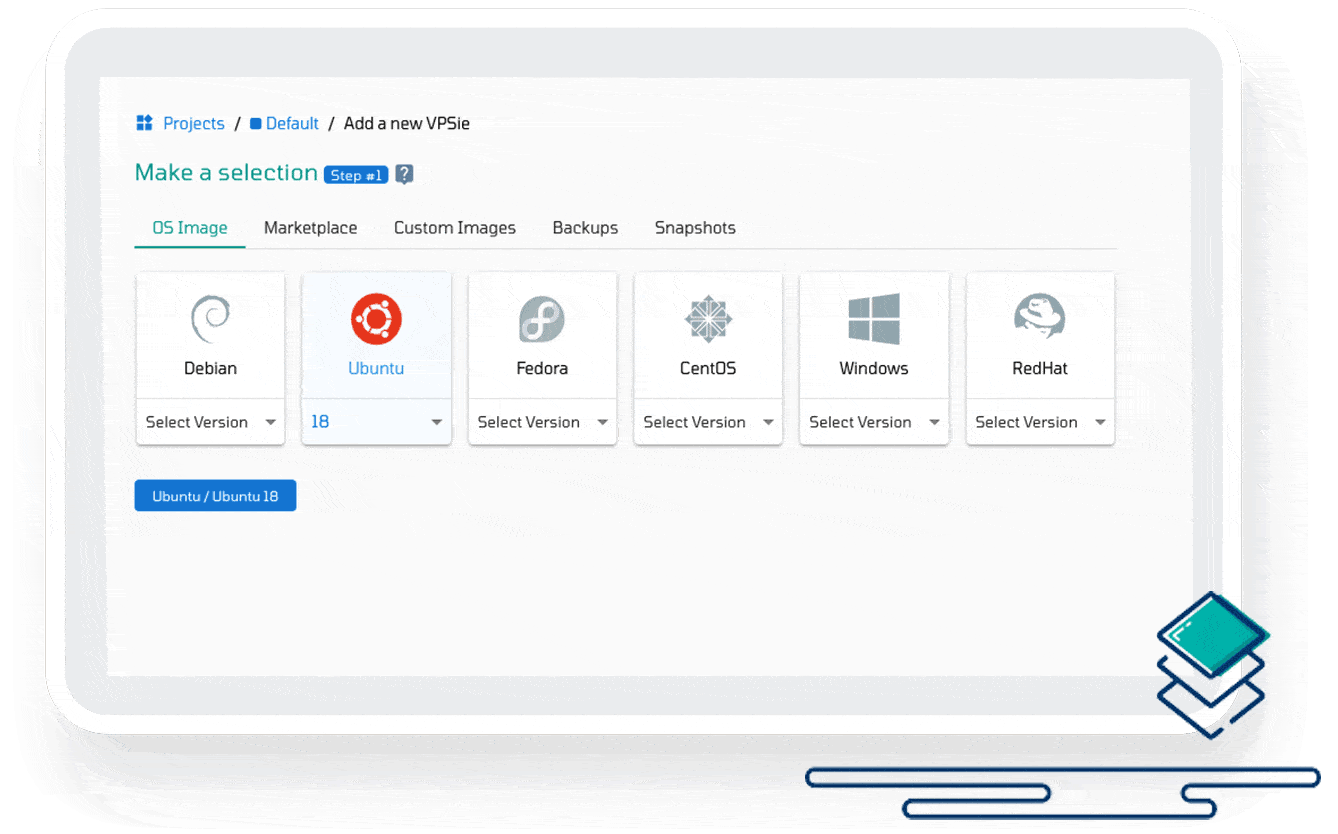
Task: Switch to the Backups tab
Action: pos(585,228)
